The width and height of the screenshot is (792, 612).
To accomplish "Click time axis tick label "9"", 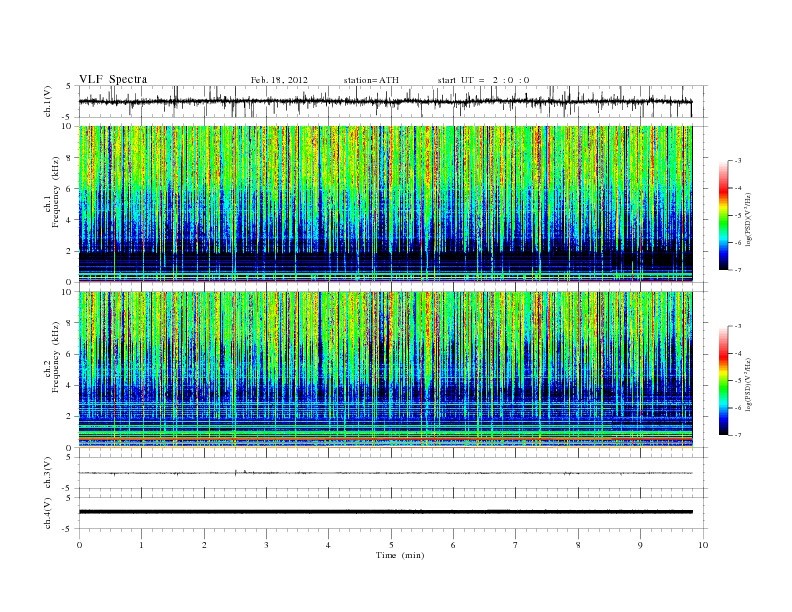I will coord(640,545).
